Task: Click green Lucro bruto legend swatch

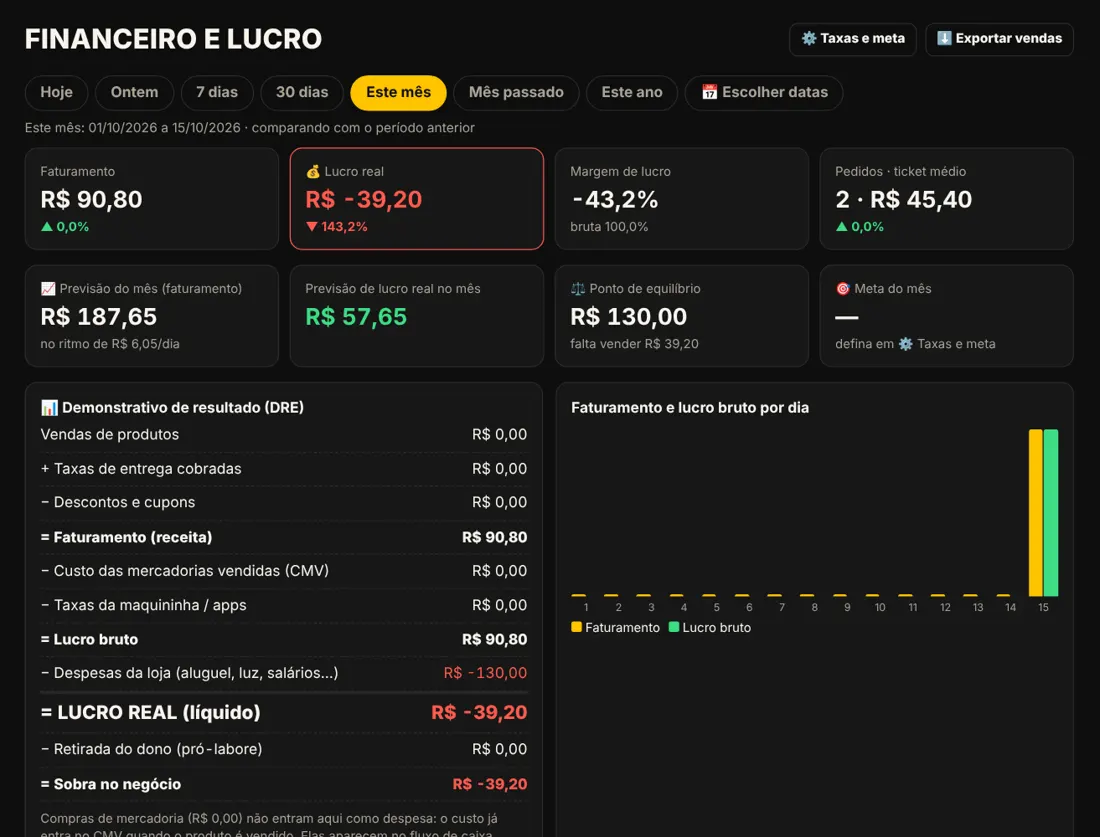Action: pos(674,627)
